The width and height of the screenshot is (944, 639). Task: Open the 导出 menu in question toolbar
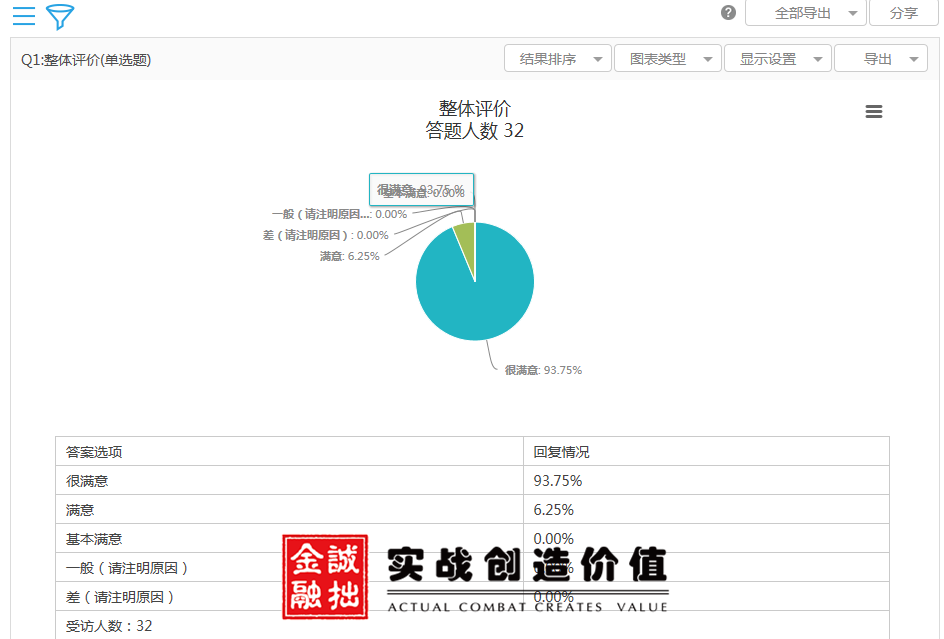tap(880, 59)
